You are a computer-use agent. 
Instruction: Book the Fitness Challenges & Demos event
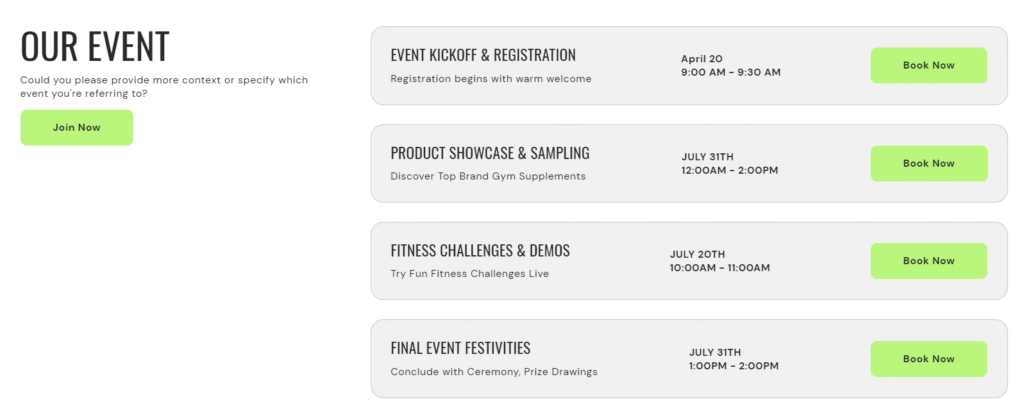click(928, 261)
